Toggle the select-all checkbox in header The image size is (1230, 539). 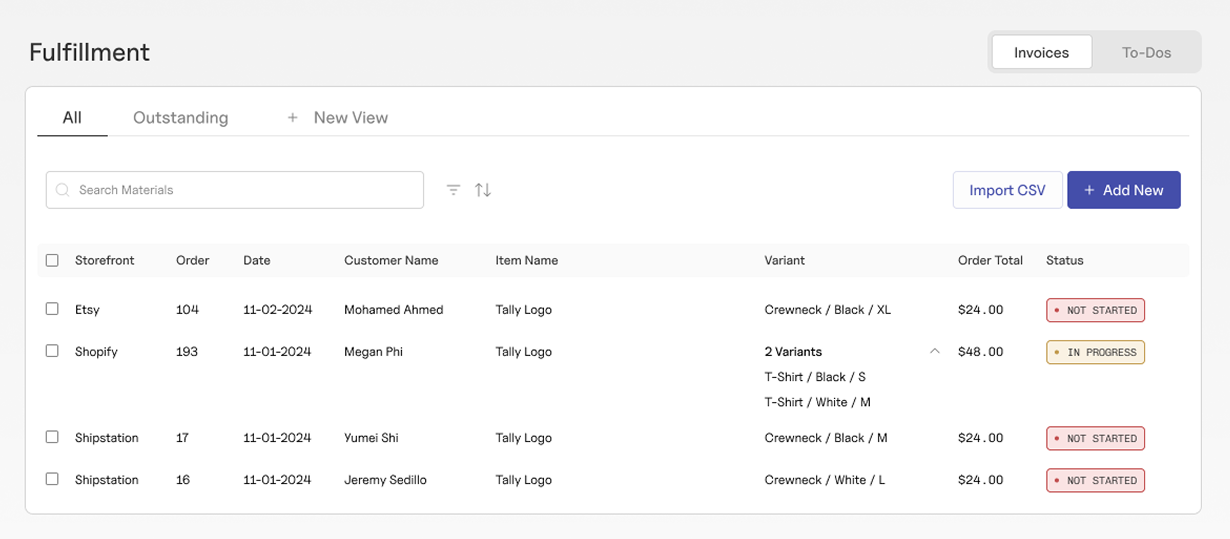[x=52, y=260]
